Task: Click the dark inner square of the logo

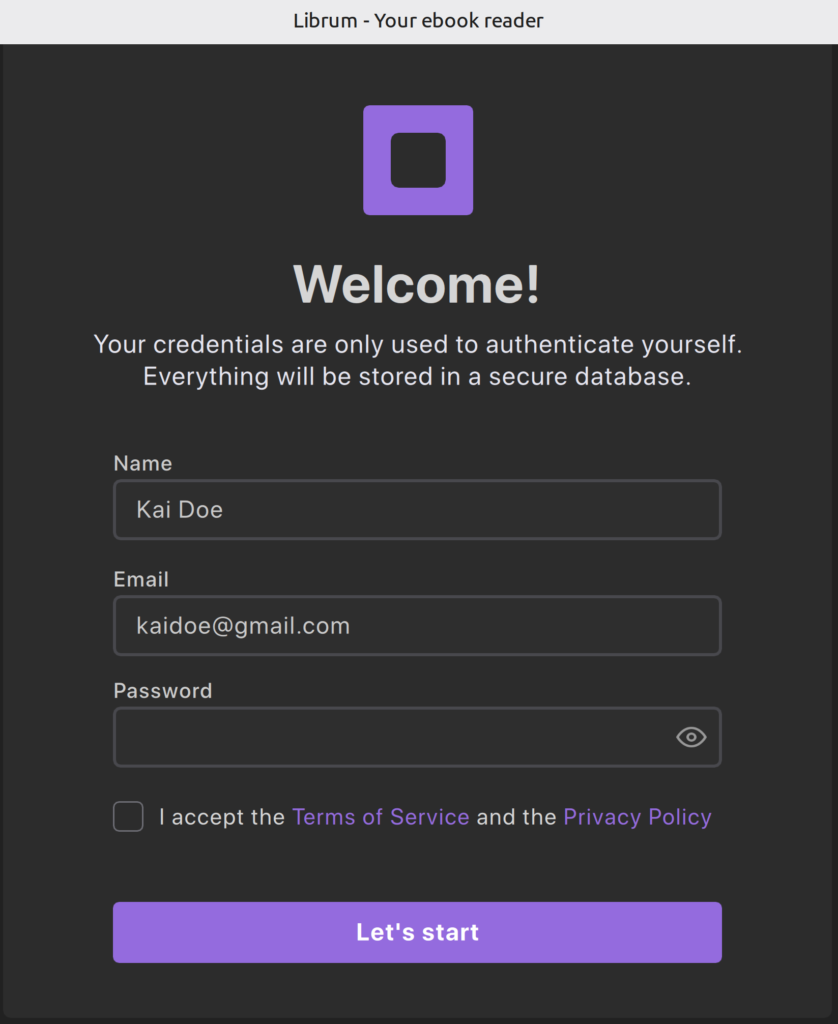Action: (x=418, y=160)
